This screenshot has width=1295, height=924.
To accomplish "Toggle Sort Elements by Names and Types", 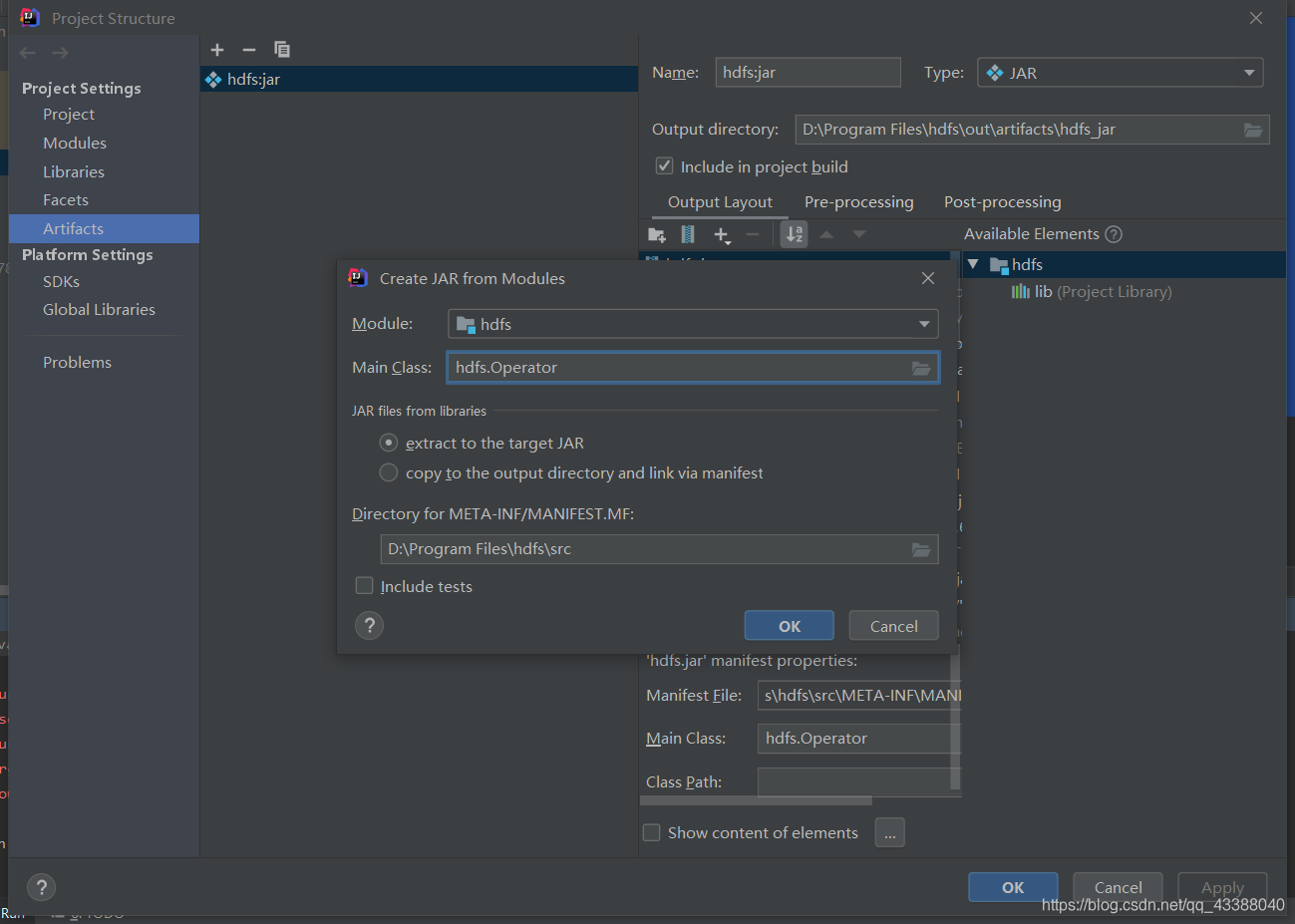I will 795,234.
